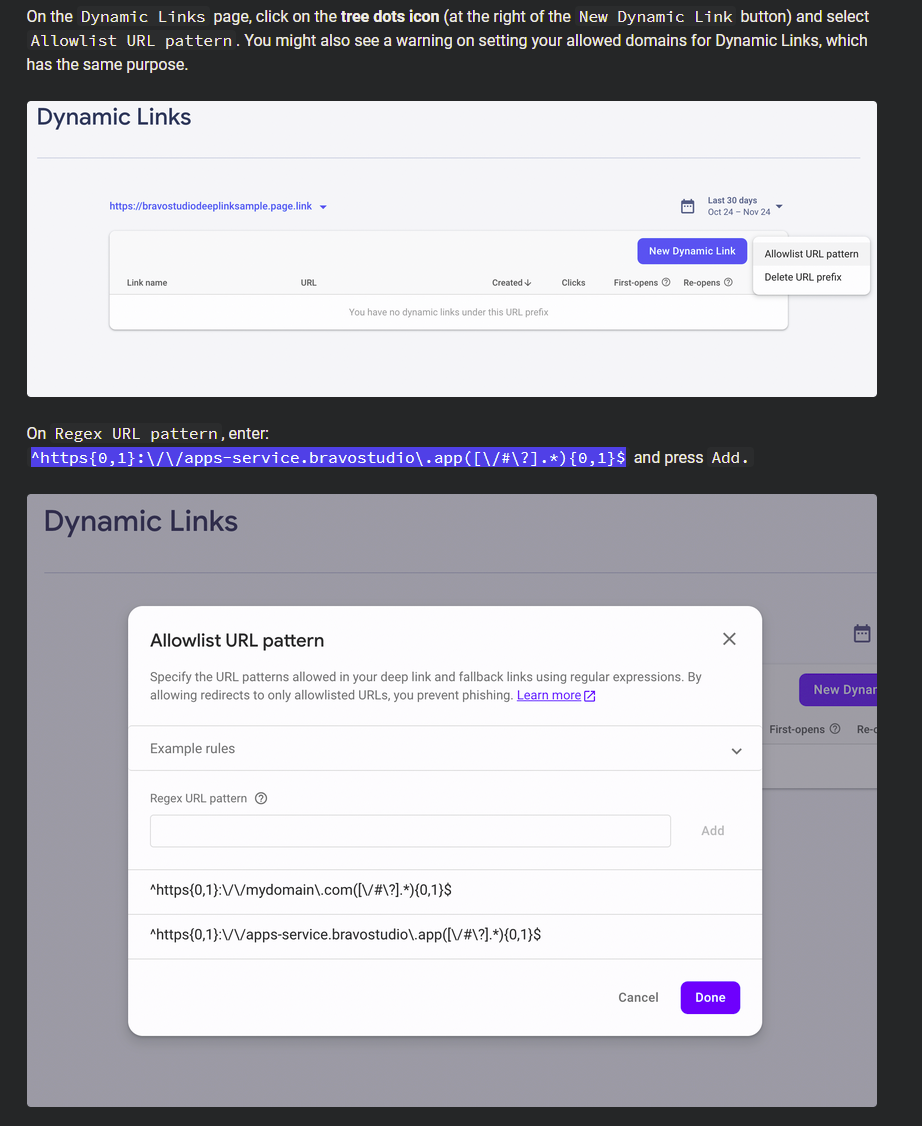Click the First-opens help icon behind the dialog
The width and height of the screenshot is (922, 1126).
tap(835, 729)
